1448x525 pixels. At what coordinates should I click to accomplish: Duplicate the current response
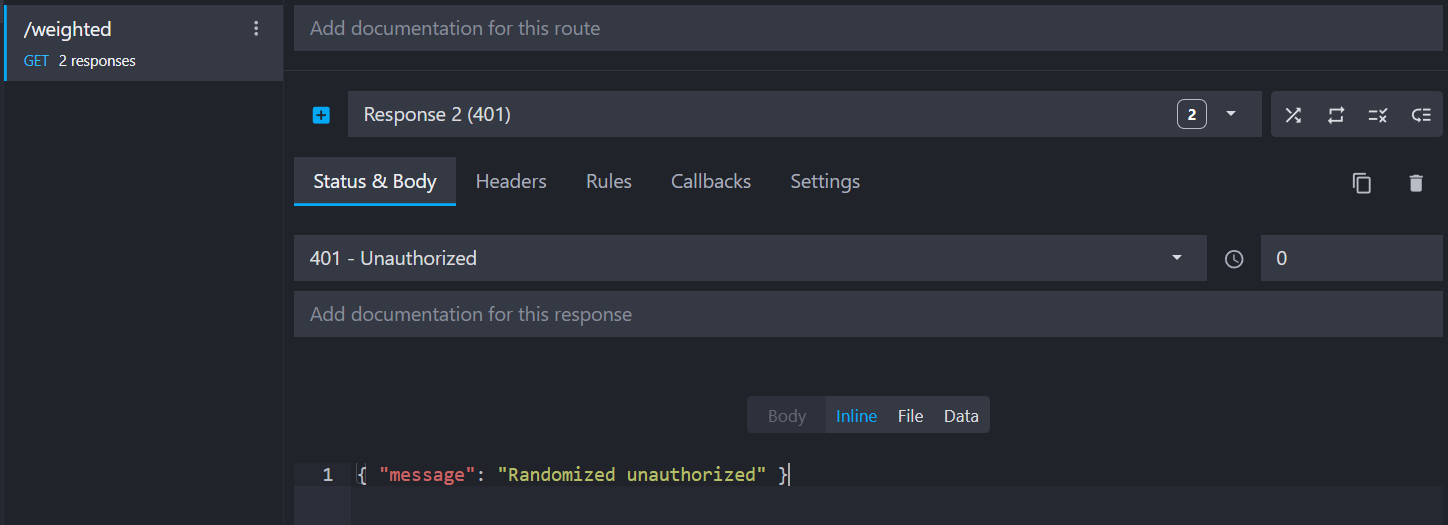(x=1361, y=183)
